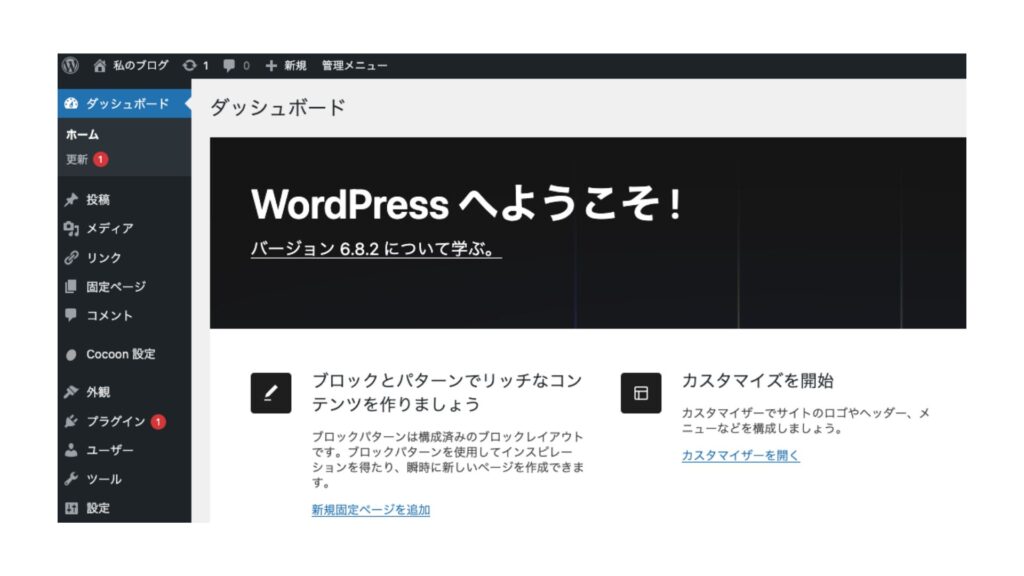The image size is (1024, 576).
Task: Open the 新規 menu in admin bar
Action: [x=295, y=65]
